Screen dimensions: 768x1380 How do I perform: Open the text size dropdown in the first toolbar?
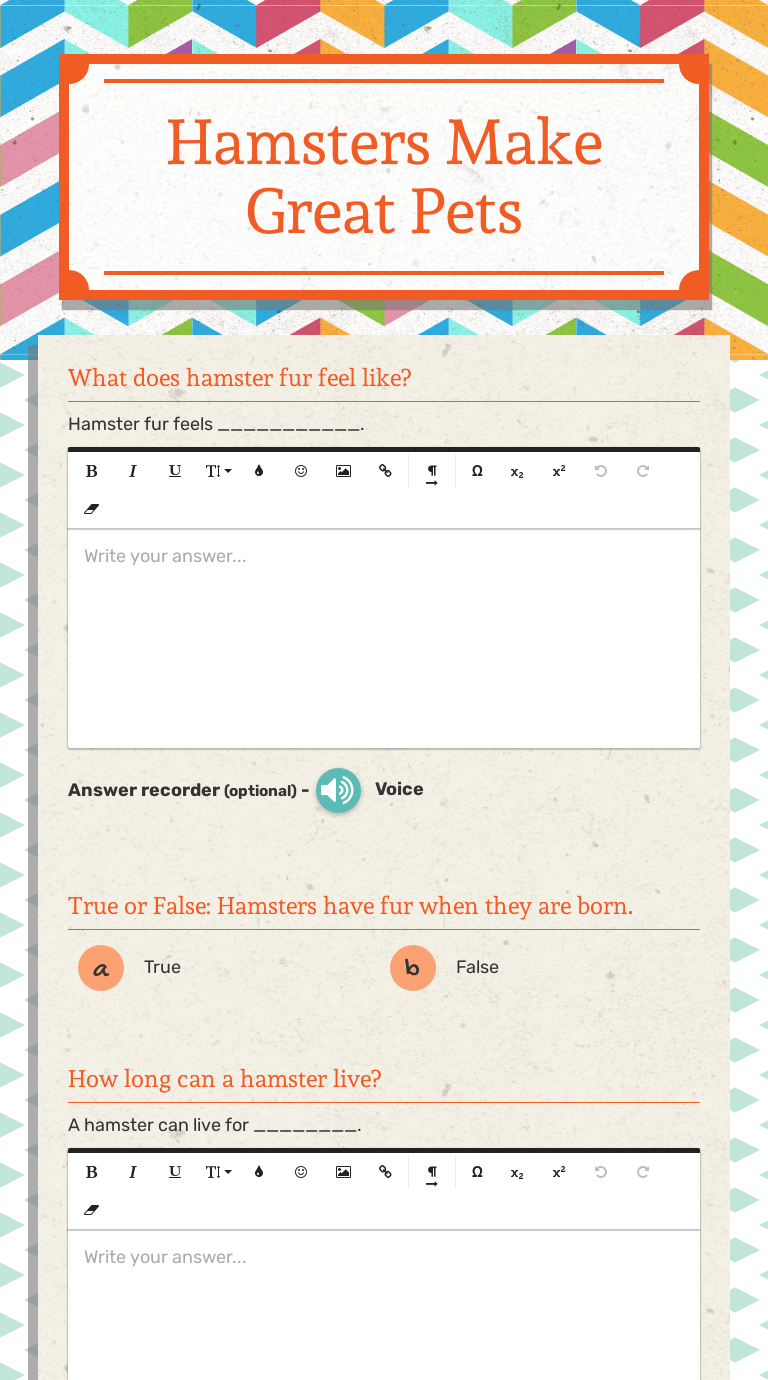click(x=217, y=471)
